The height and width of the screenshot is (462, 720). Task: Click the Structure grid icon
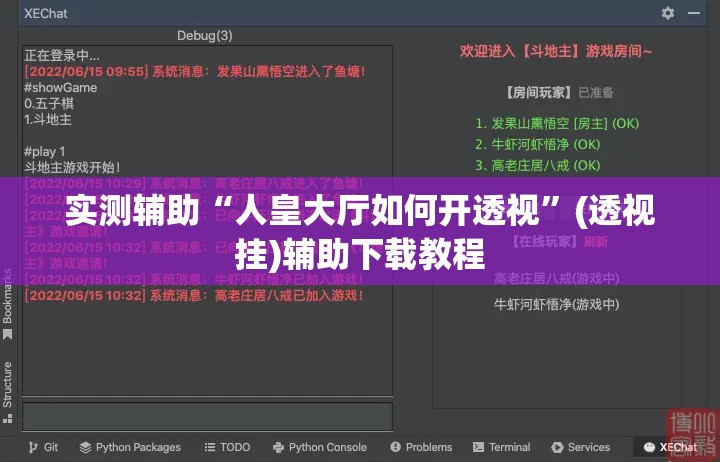(7, 418)
